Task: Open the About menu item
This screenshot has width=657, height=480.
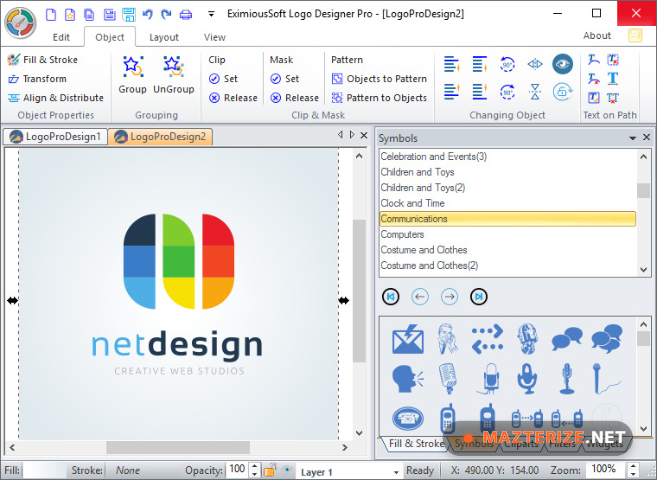Action: point(597,36)
